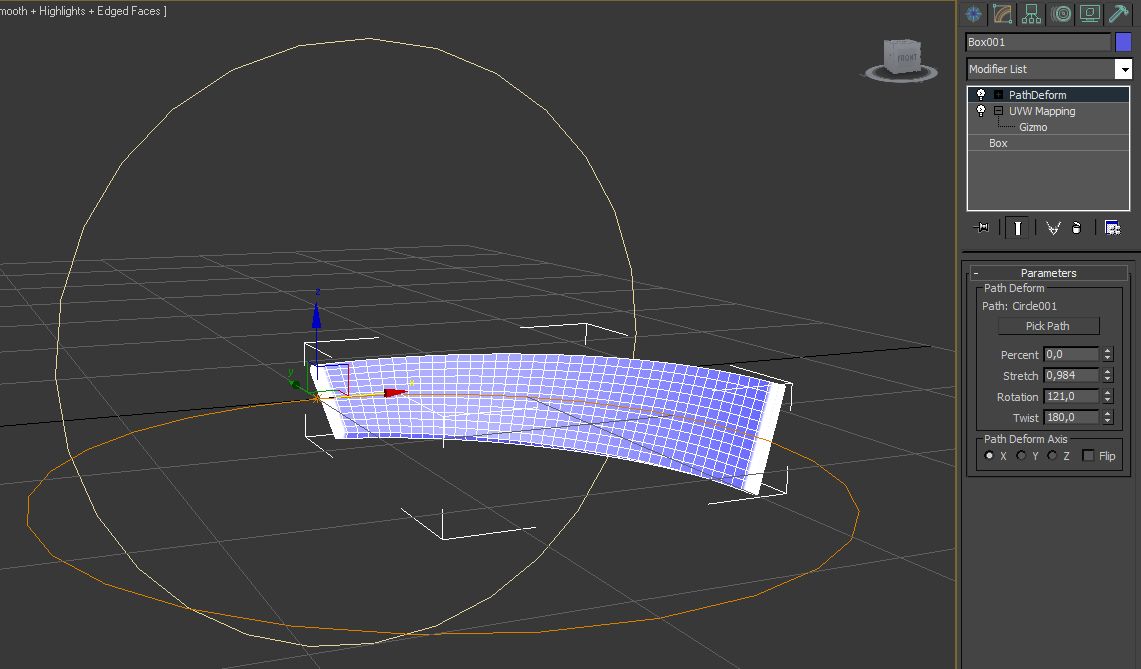Click viewport shading label Edged Faces
The width and height of the screenshot is (1141, 669).
click(x=128, y=11)
